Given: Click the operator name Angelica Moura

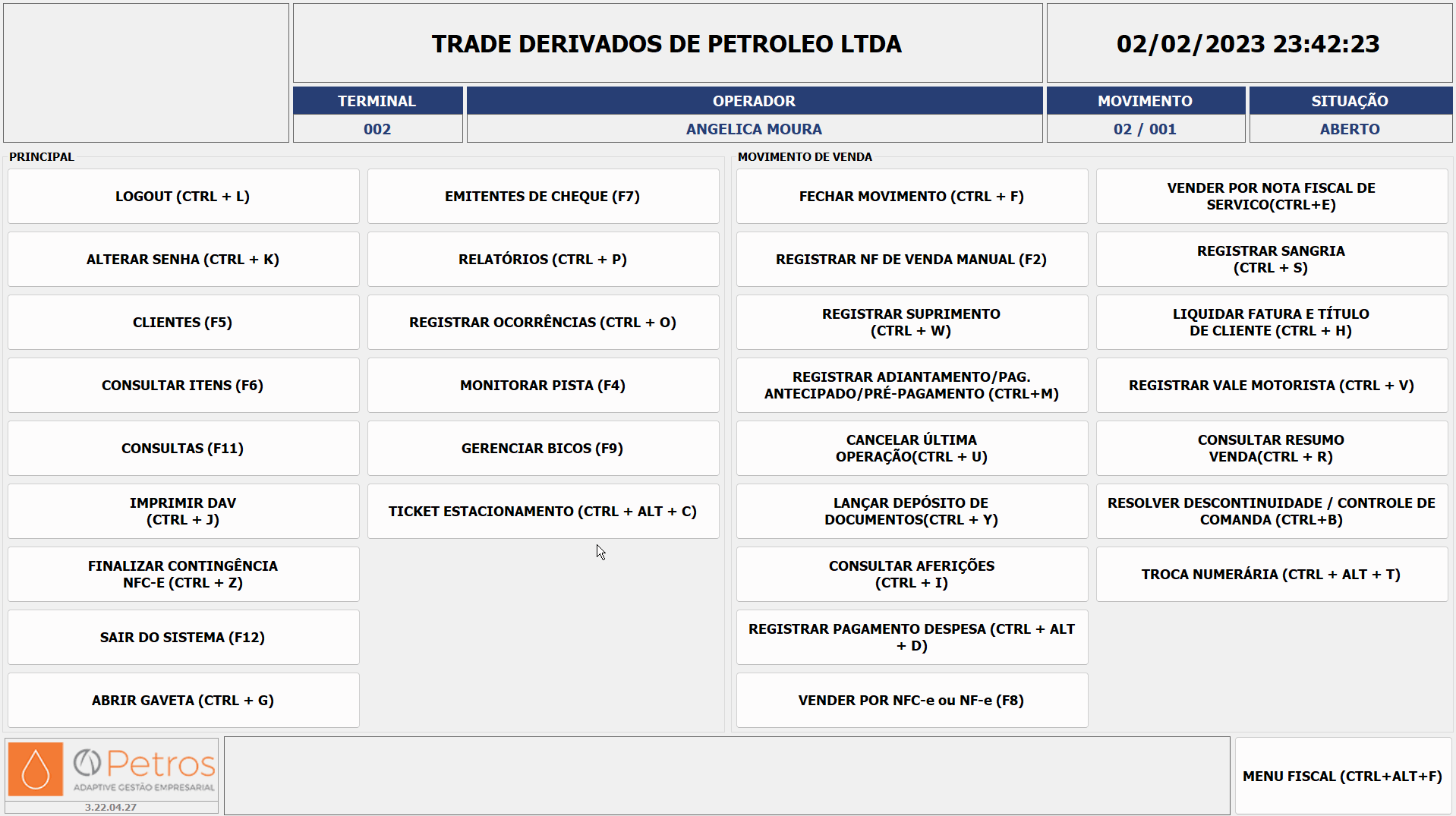Looking at the screenshot, I should coord(754,129).
